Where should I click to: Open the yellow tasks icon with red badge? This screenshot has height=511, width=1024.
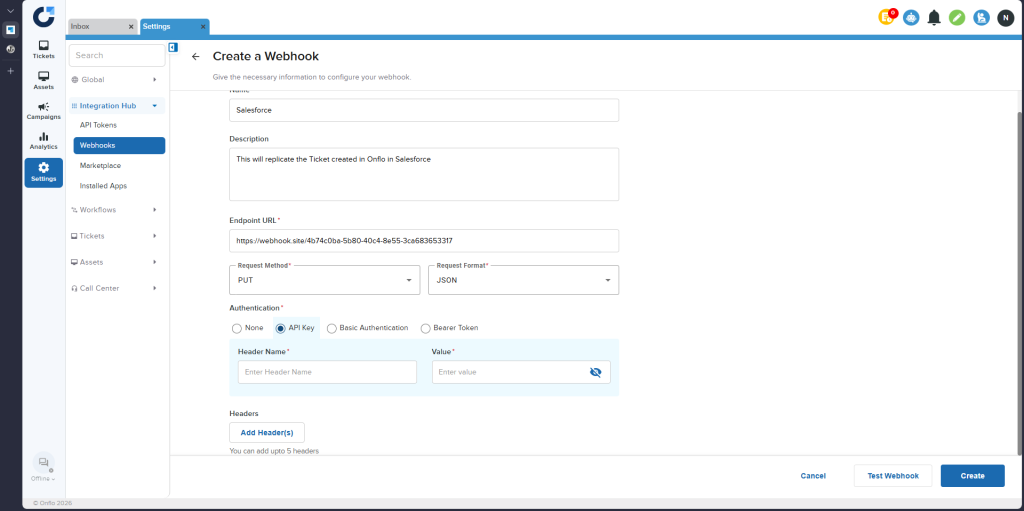887,18
